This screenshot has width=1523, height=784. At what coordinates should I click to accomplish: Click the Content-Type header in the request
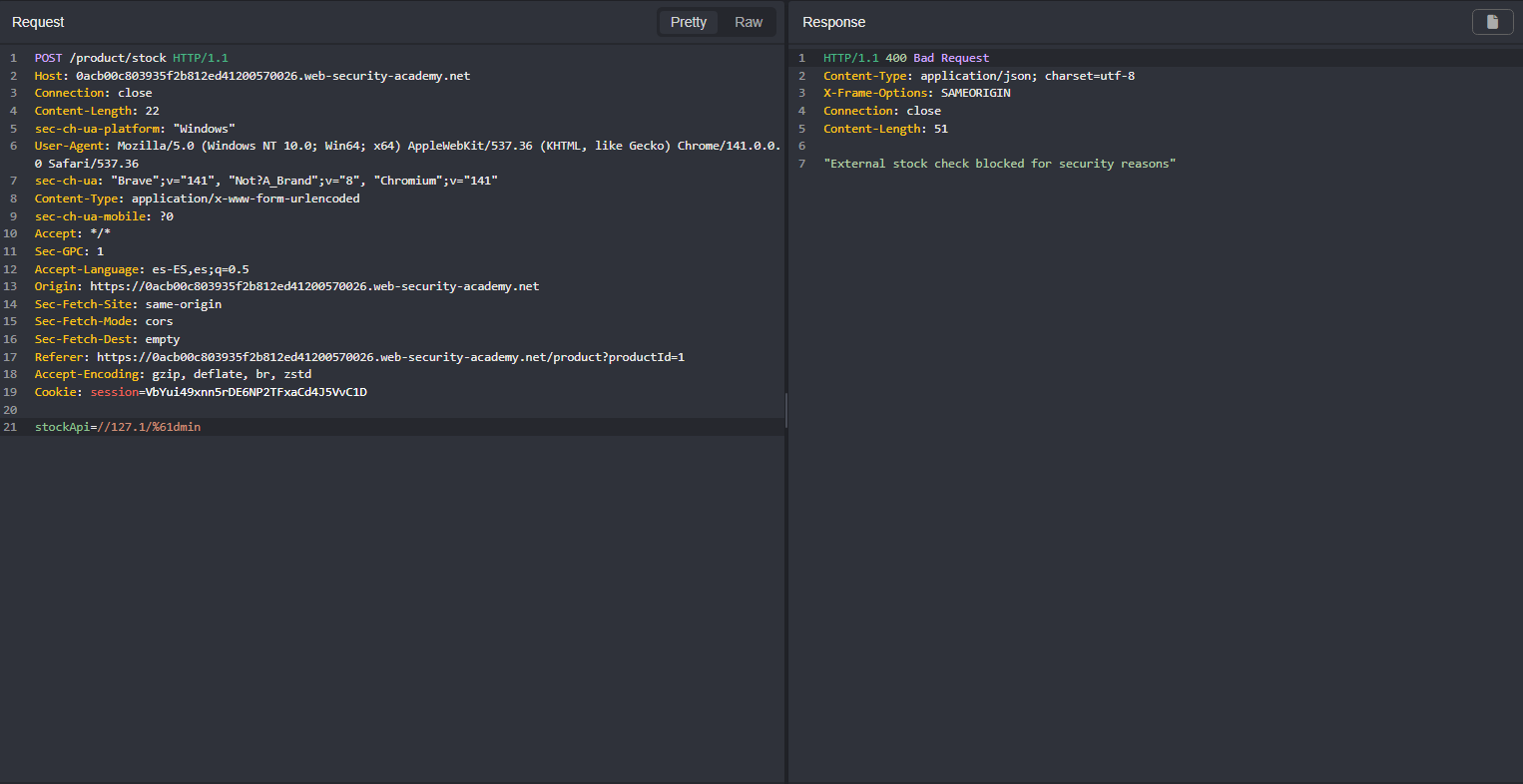[x=197, y=198]
